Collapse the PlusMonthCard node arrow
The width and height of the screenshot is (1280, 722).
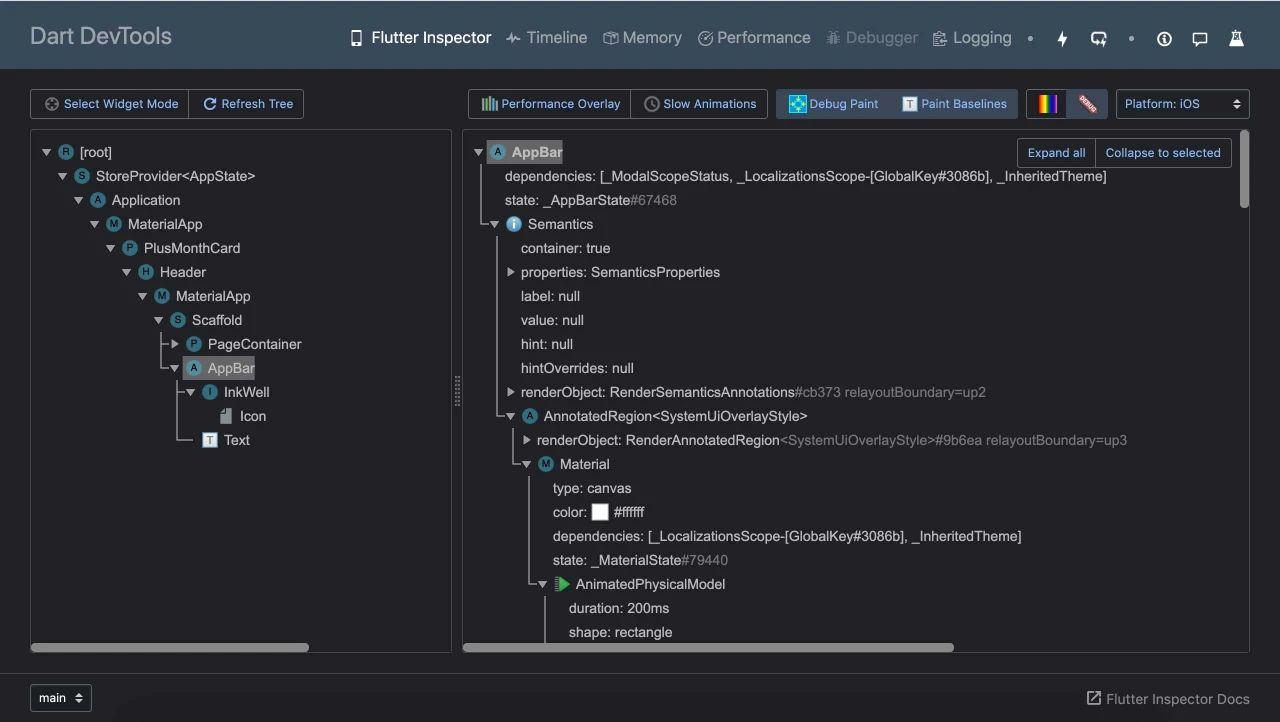tap(110, 248)
